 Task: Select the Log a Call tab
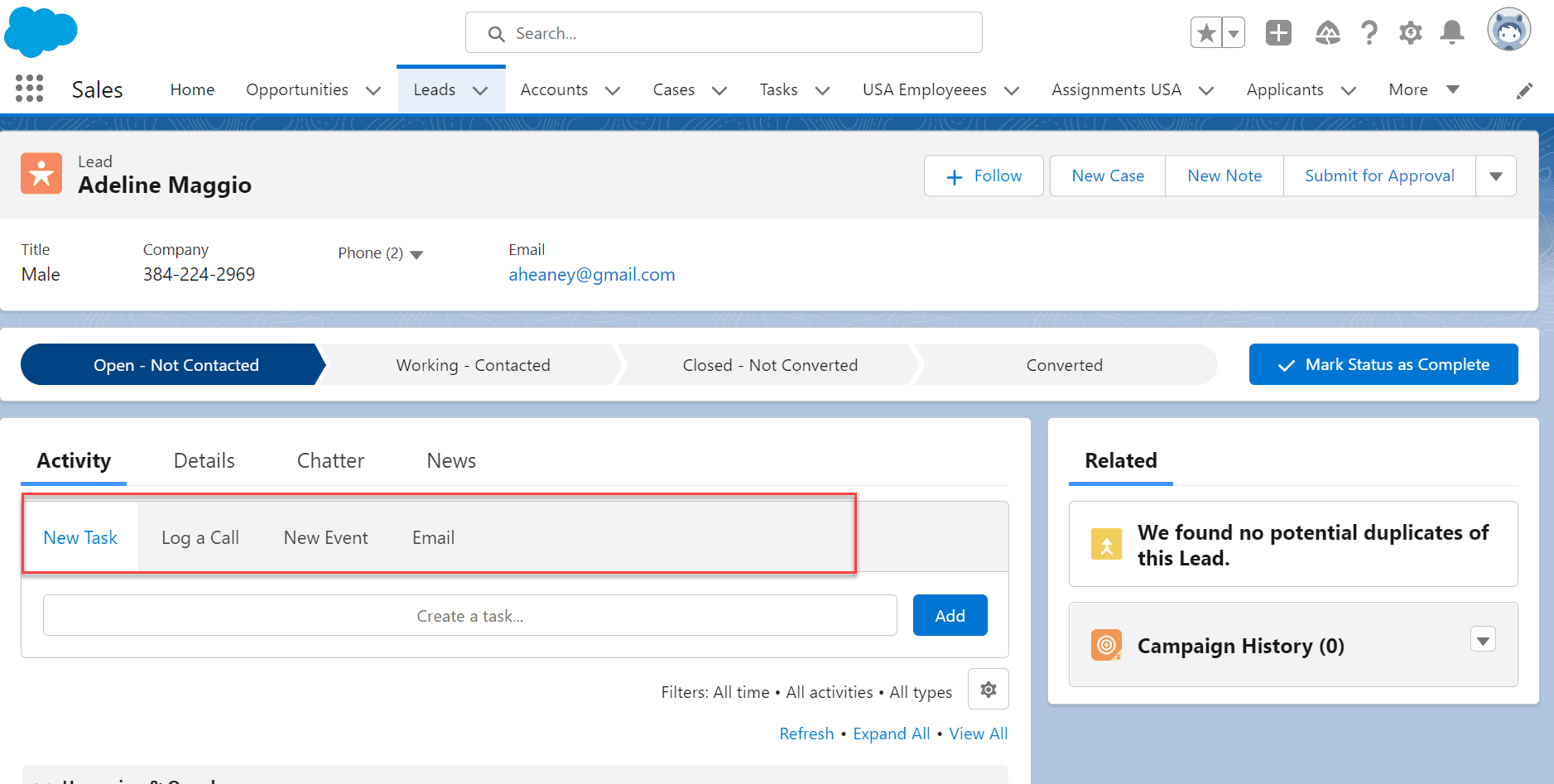[200, 536]
